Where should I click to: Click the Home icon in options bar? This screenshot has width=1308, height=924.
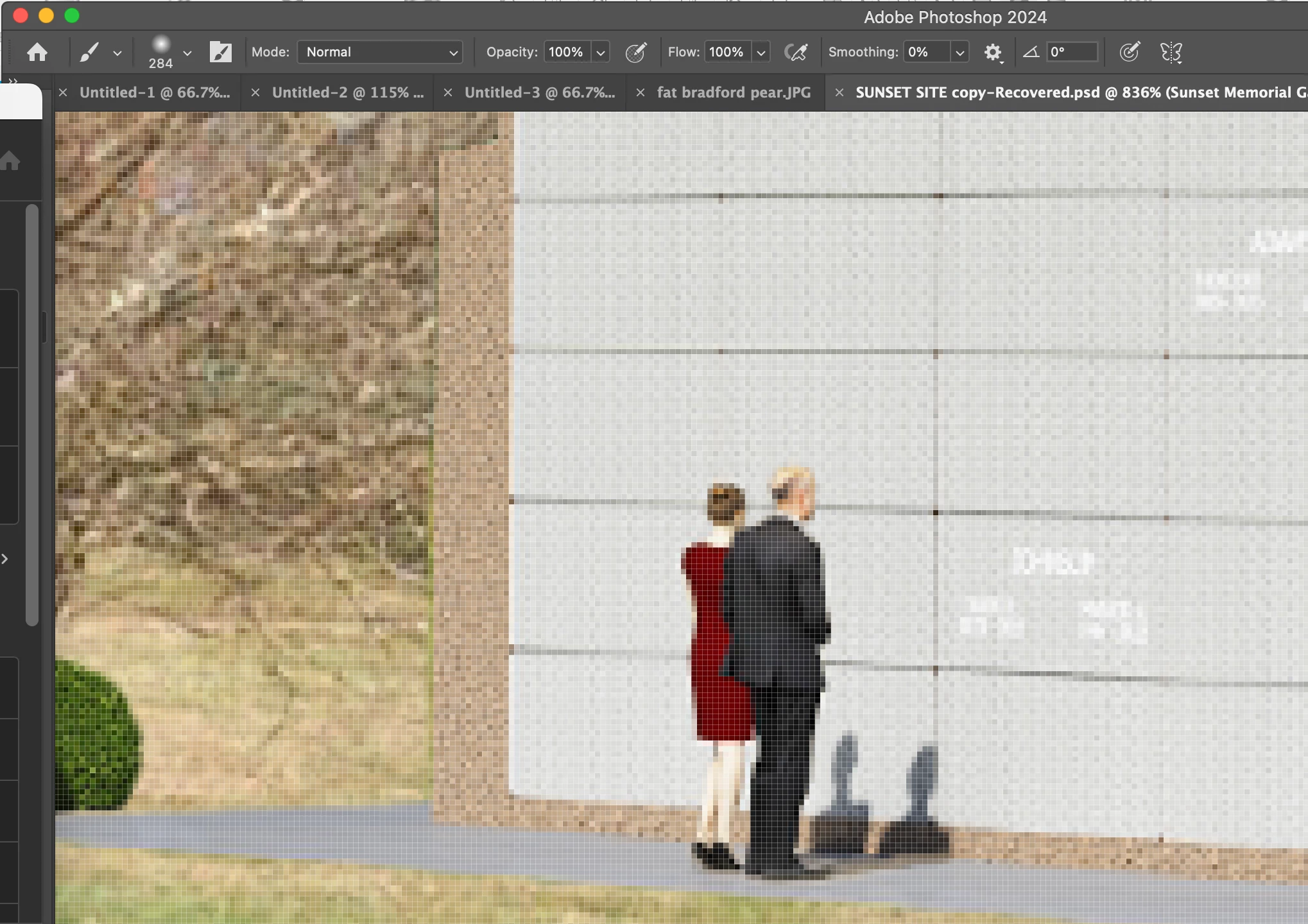coord(37,52)
